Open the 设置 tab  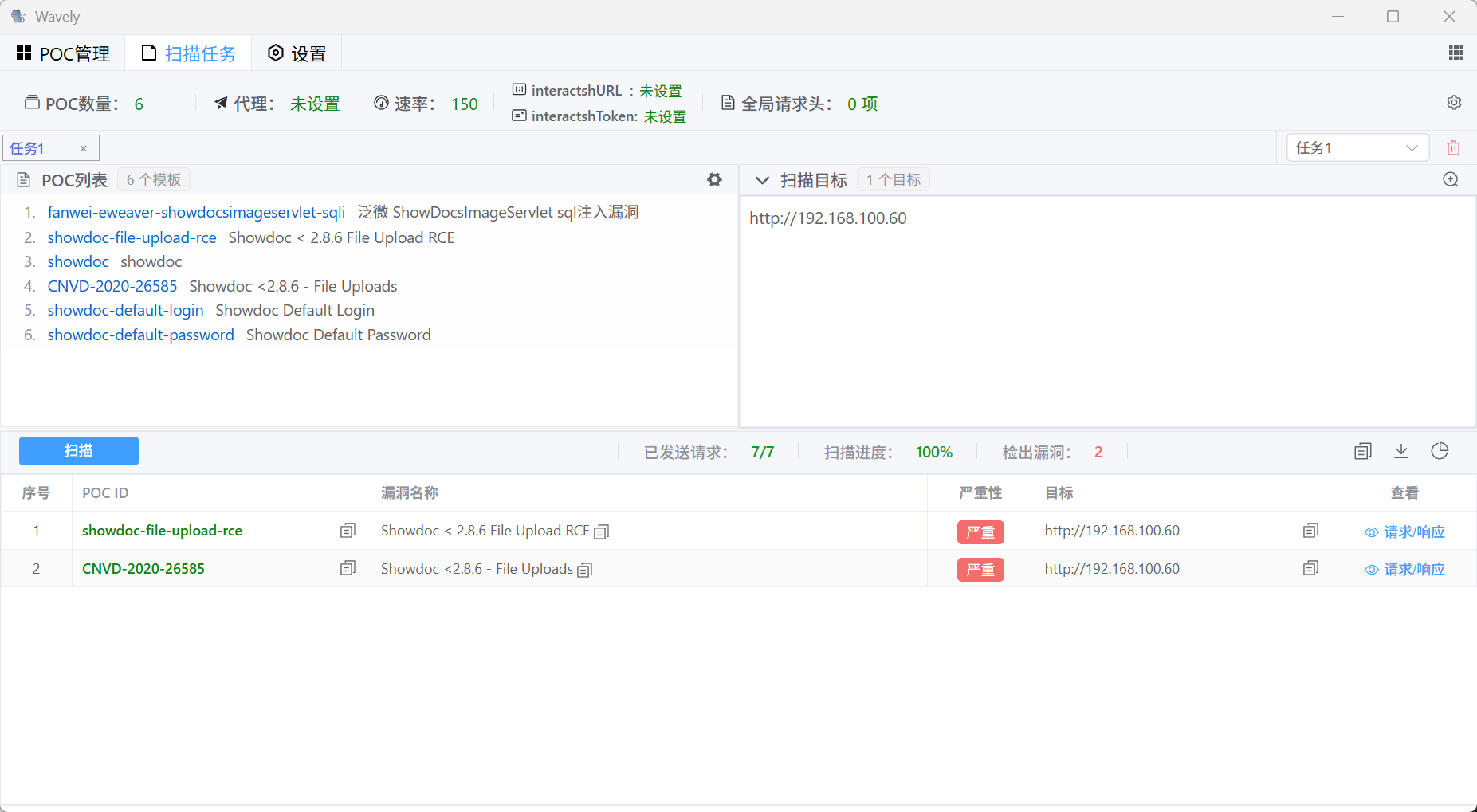[297, 53]
